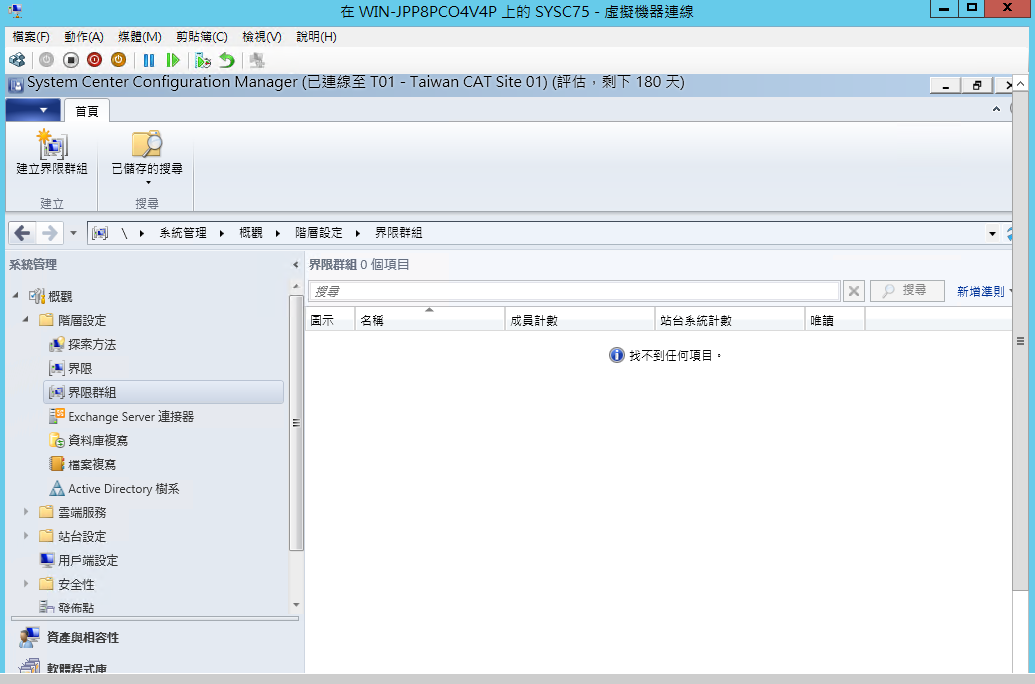Expand the 雲端服務 tree node

[x=26, y=512]
